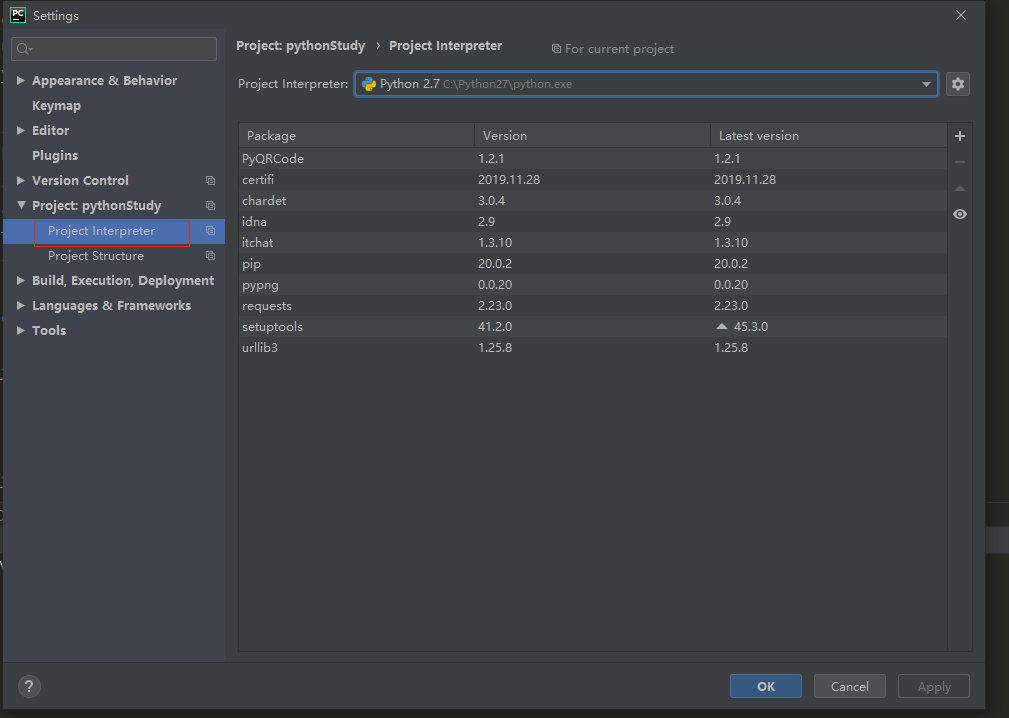
Task: Select the requests package row
Action: pos(593,306)
